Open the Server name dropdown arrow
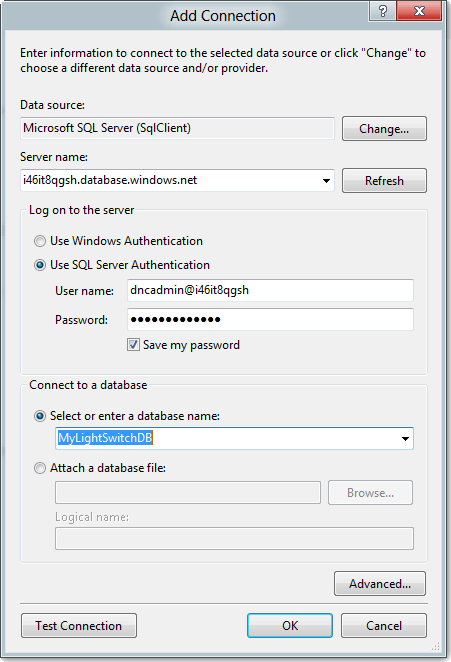 coord(326,181)
